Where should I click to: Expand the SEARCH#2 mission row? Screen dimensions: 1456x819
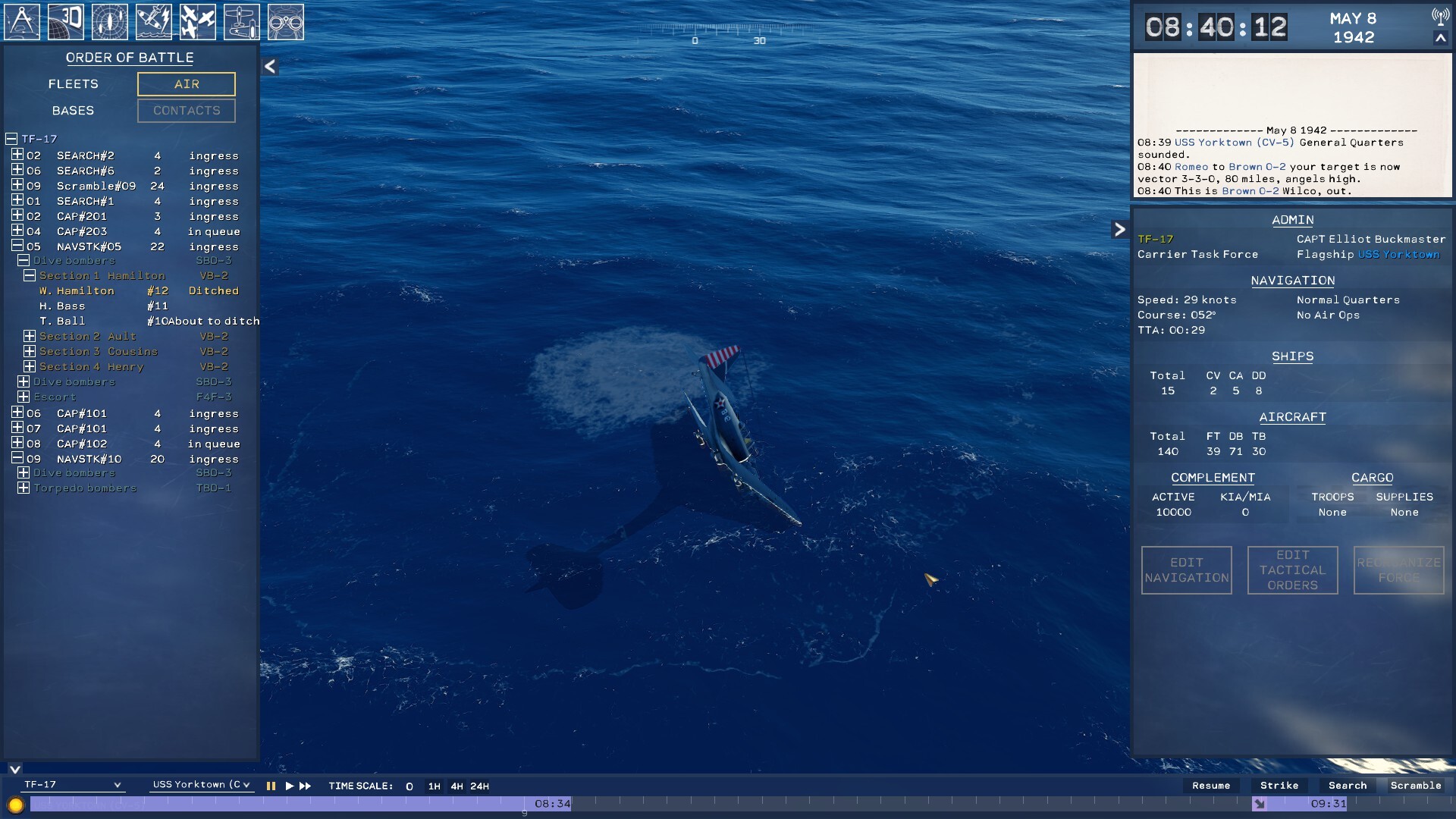(x=17, y=155)
